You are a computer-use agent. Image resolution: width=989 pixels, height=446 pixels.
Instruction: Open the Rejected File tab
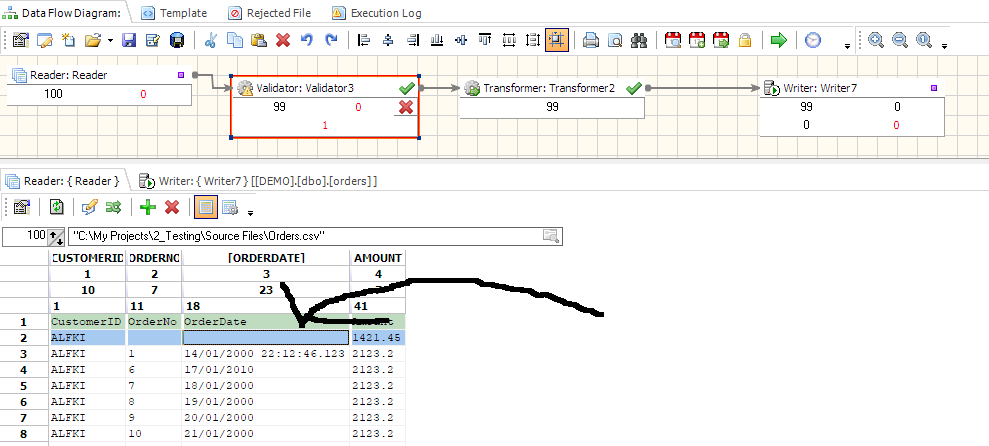point(270,13)
